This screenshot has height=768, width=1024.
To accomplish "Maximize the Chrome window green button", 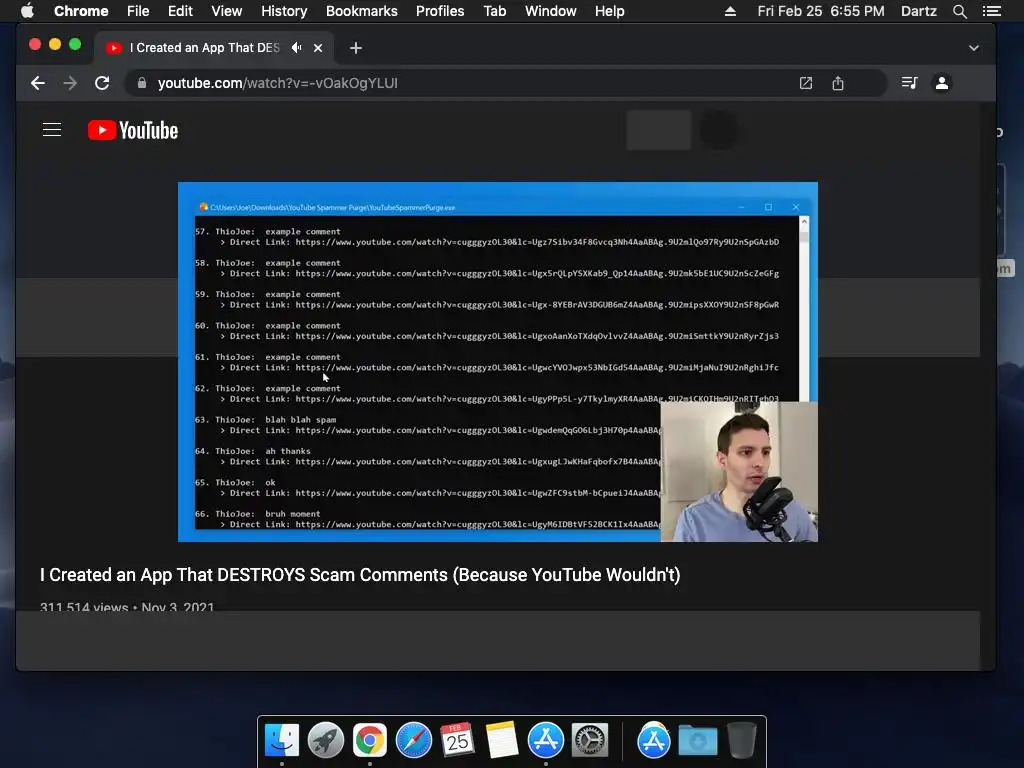I will (x=75, y=44).
